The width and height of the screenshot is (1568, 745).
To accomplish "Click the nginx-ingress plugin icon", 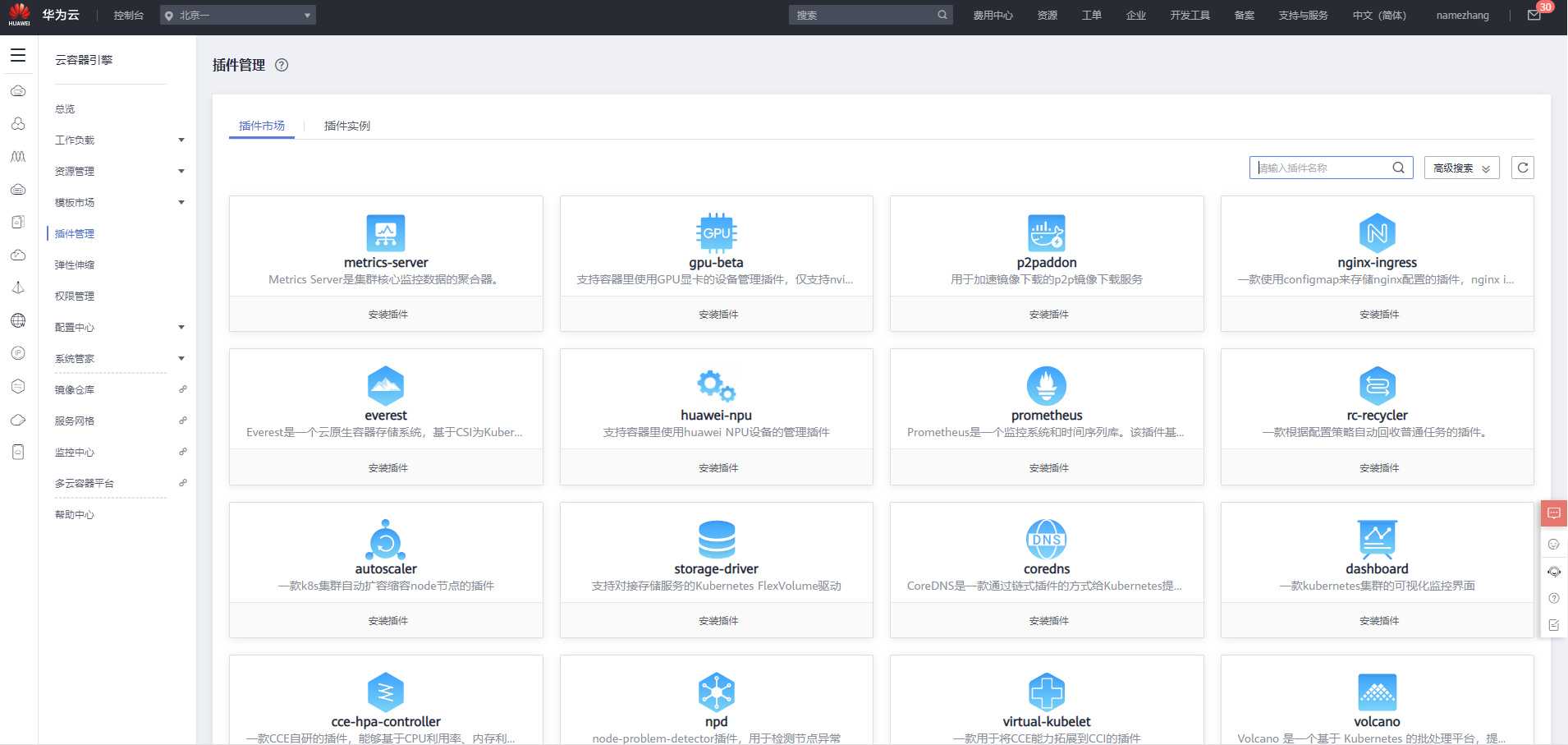I will [1378, 233].
